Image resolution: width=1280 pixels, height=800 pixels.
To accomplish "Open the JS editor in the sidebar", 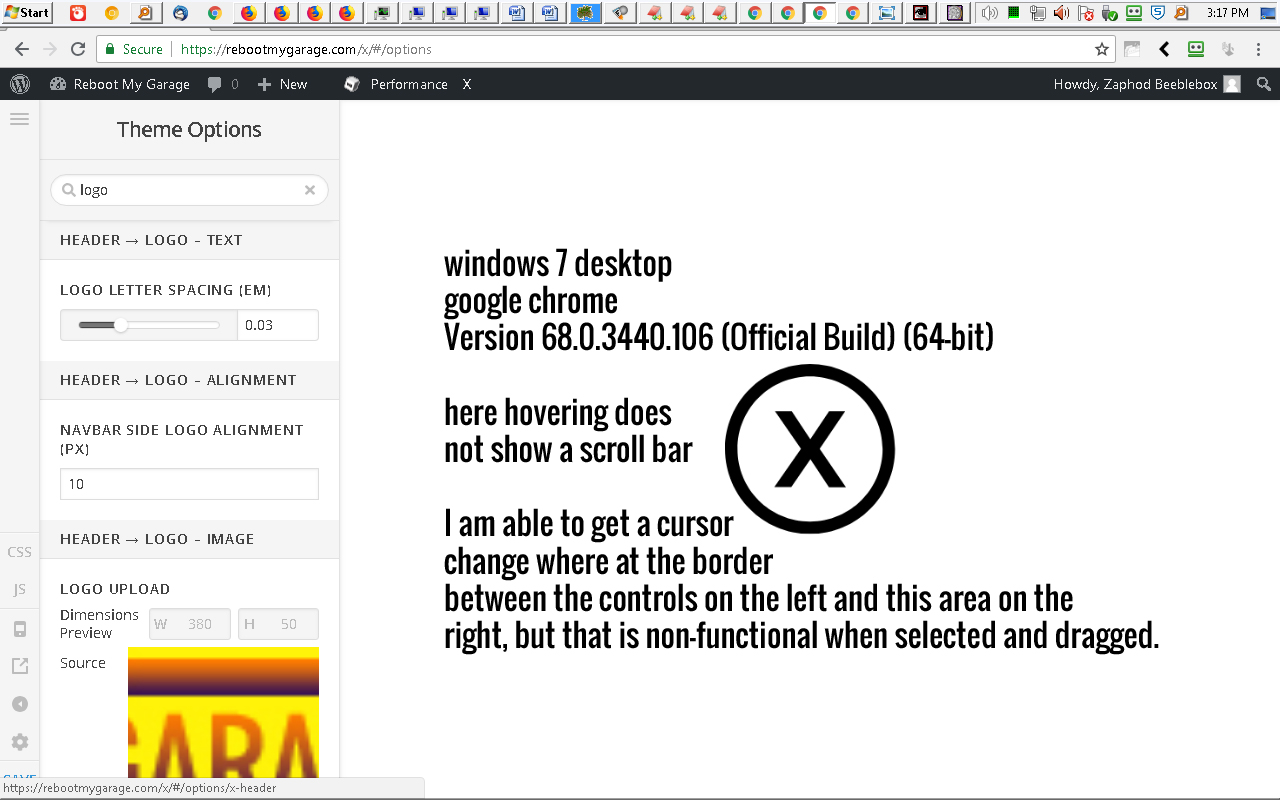I will (x=19, y=590).
